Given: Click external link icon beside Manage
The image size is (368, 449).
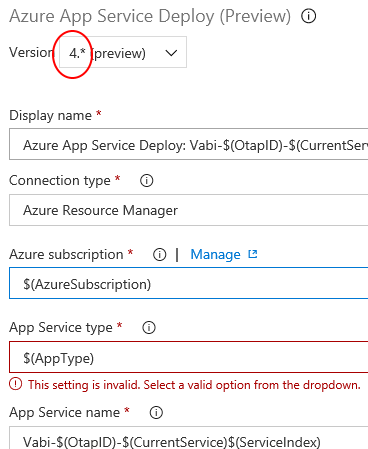Looking at the screenshot, I should [253, 254].
